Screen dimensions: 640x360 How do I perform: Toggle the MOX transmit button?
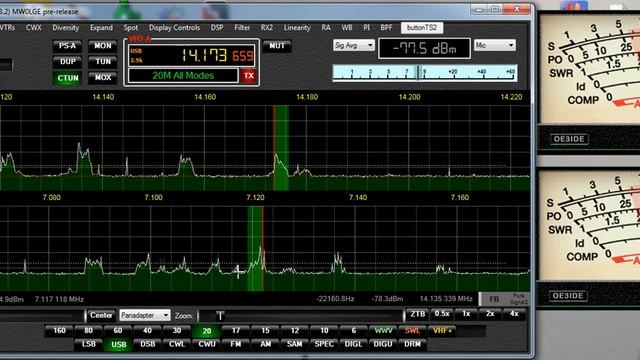coord(102,78)
